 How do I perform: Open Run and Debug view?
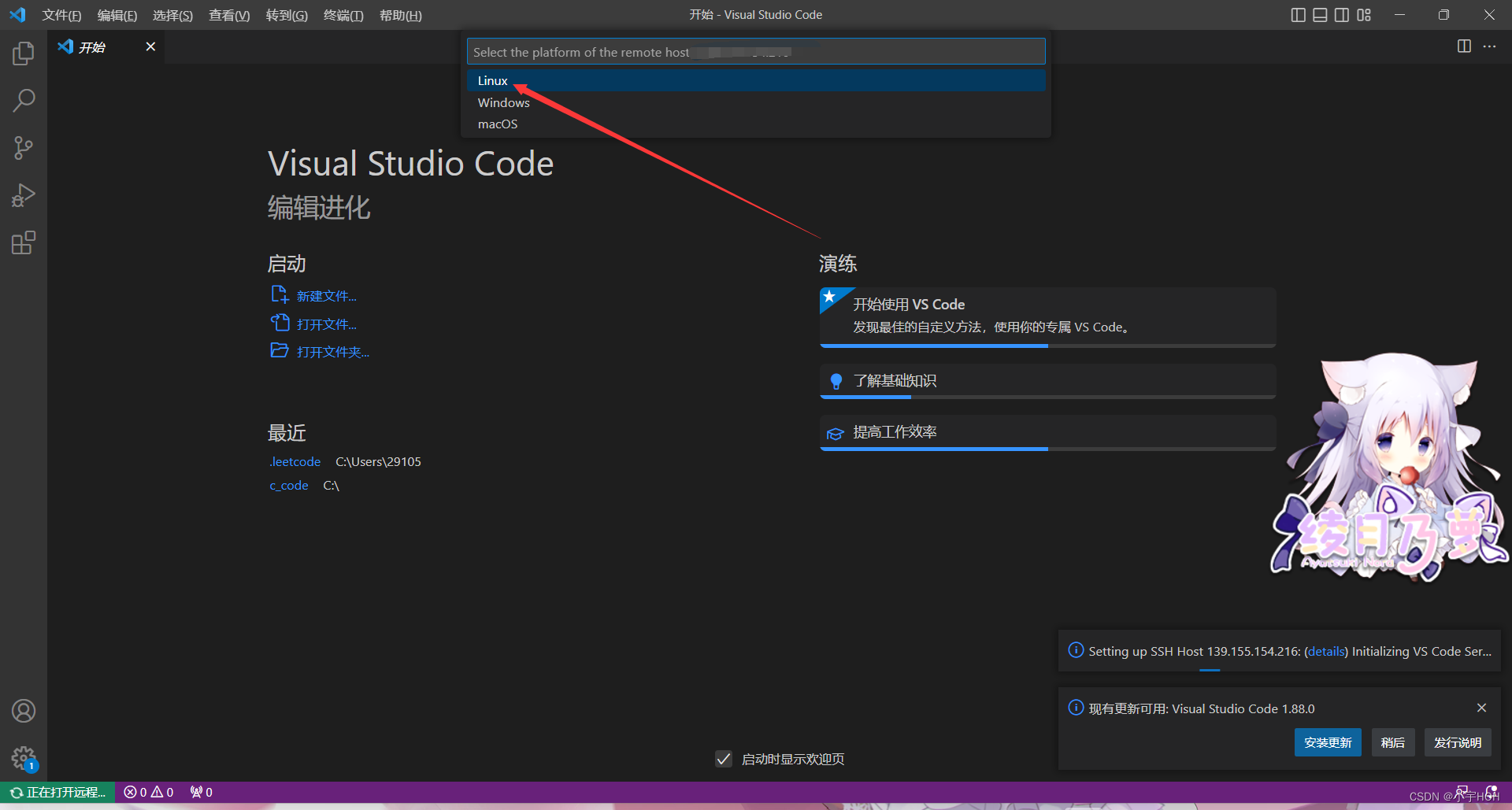click(24, 195)
